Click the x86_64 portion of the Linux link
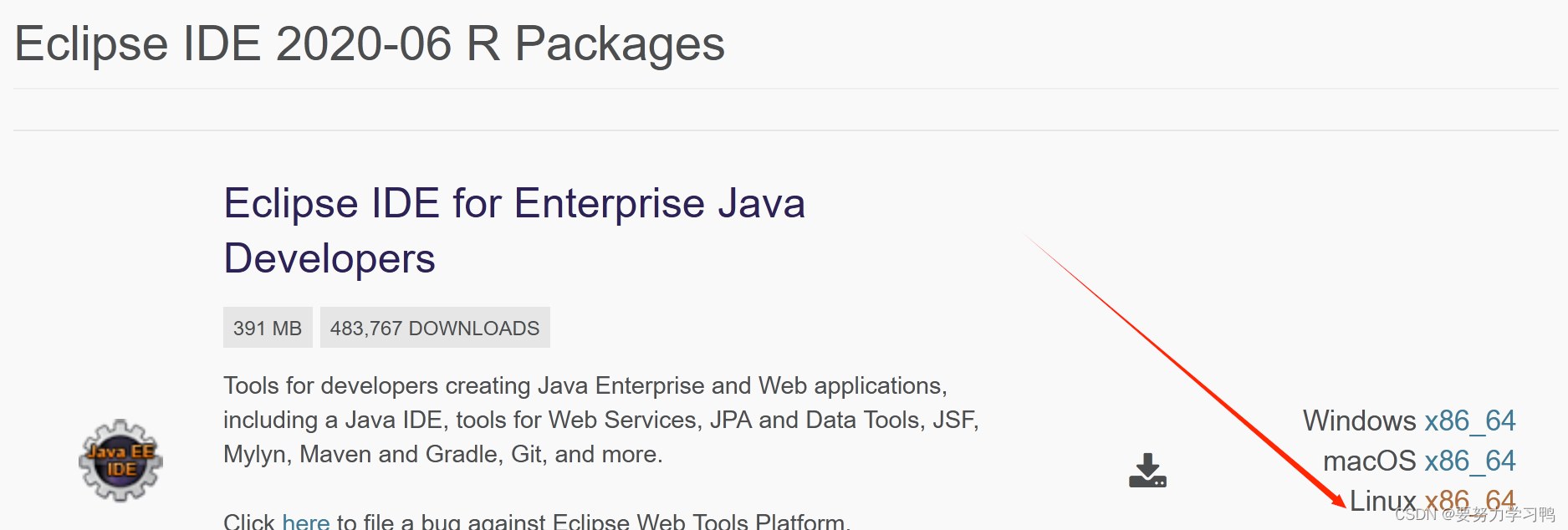The image size is (1568, 530). point(1469,500)
